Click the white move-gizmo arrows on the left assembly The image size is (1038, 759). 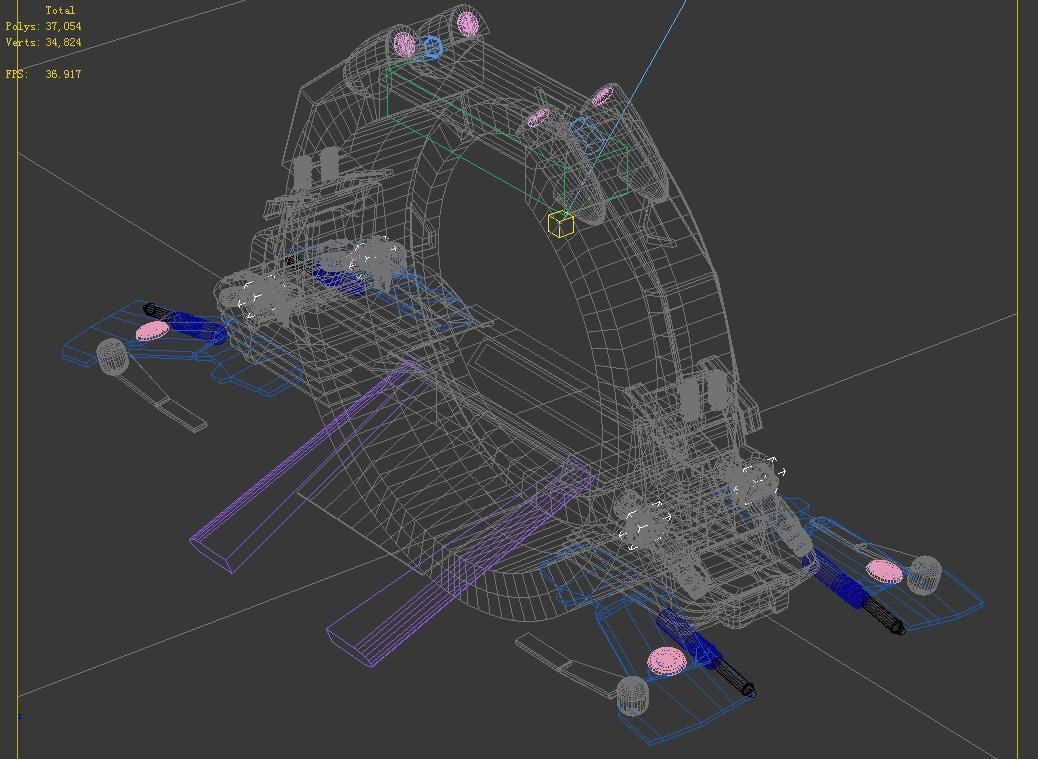(258, 297)
